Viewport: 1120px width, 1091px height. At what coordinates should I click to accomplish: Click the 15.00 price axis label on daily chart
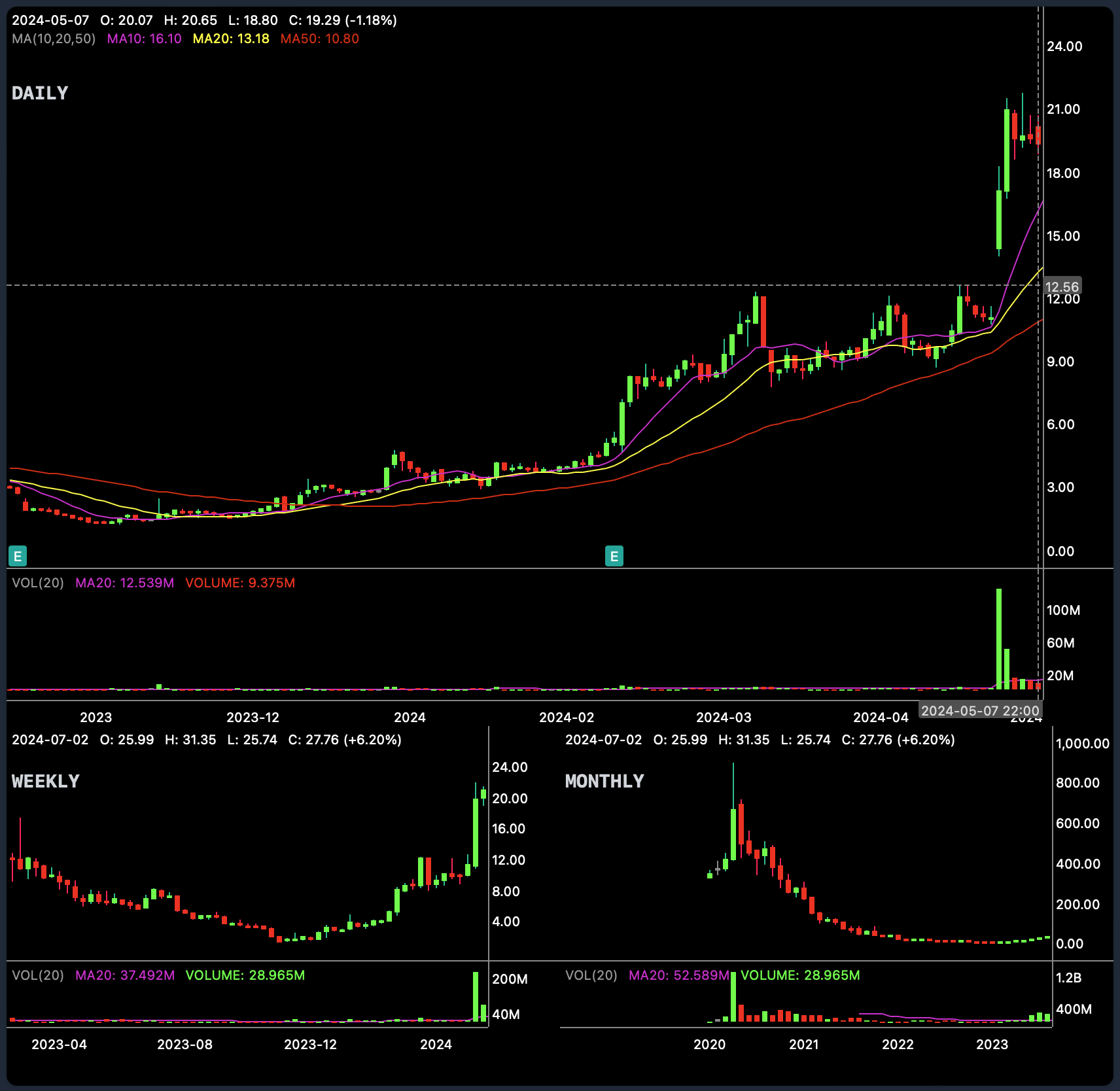(x=1063, y=236)
